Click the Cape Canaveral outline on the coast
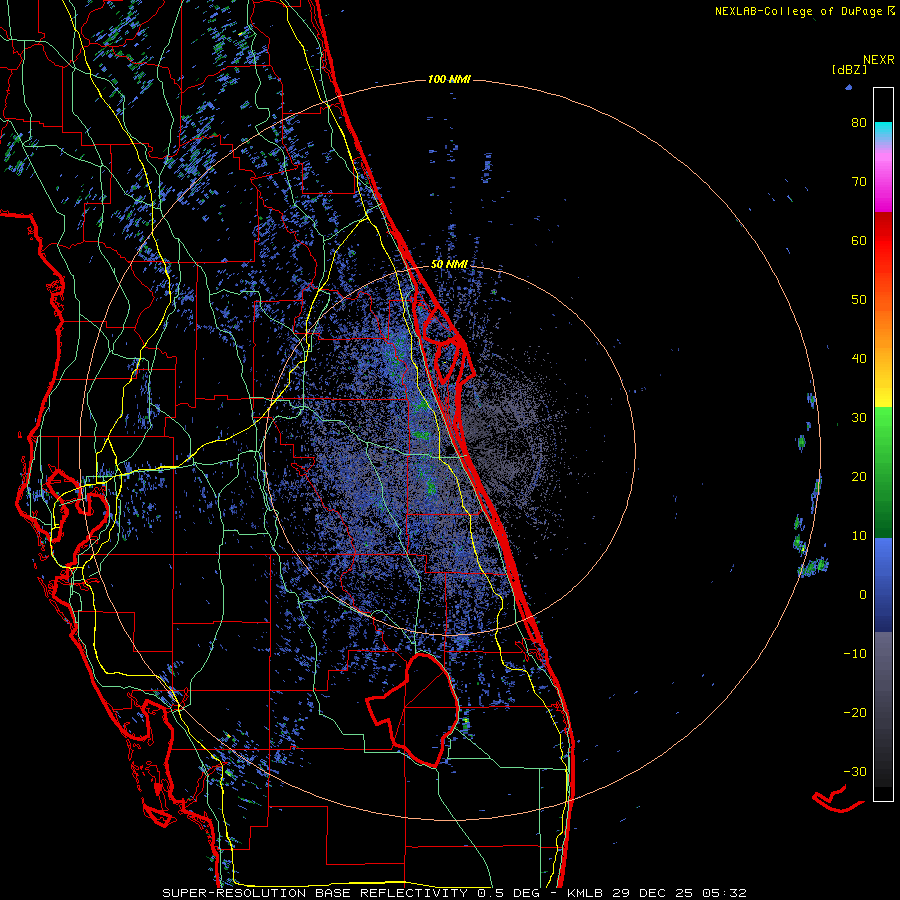The image size is (900, 900). [x=447, y=344]
